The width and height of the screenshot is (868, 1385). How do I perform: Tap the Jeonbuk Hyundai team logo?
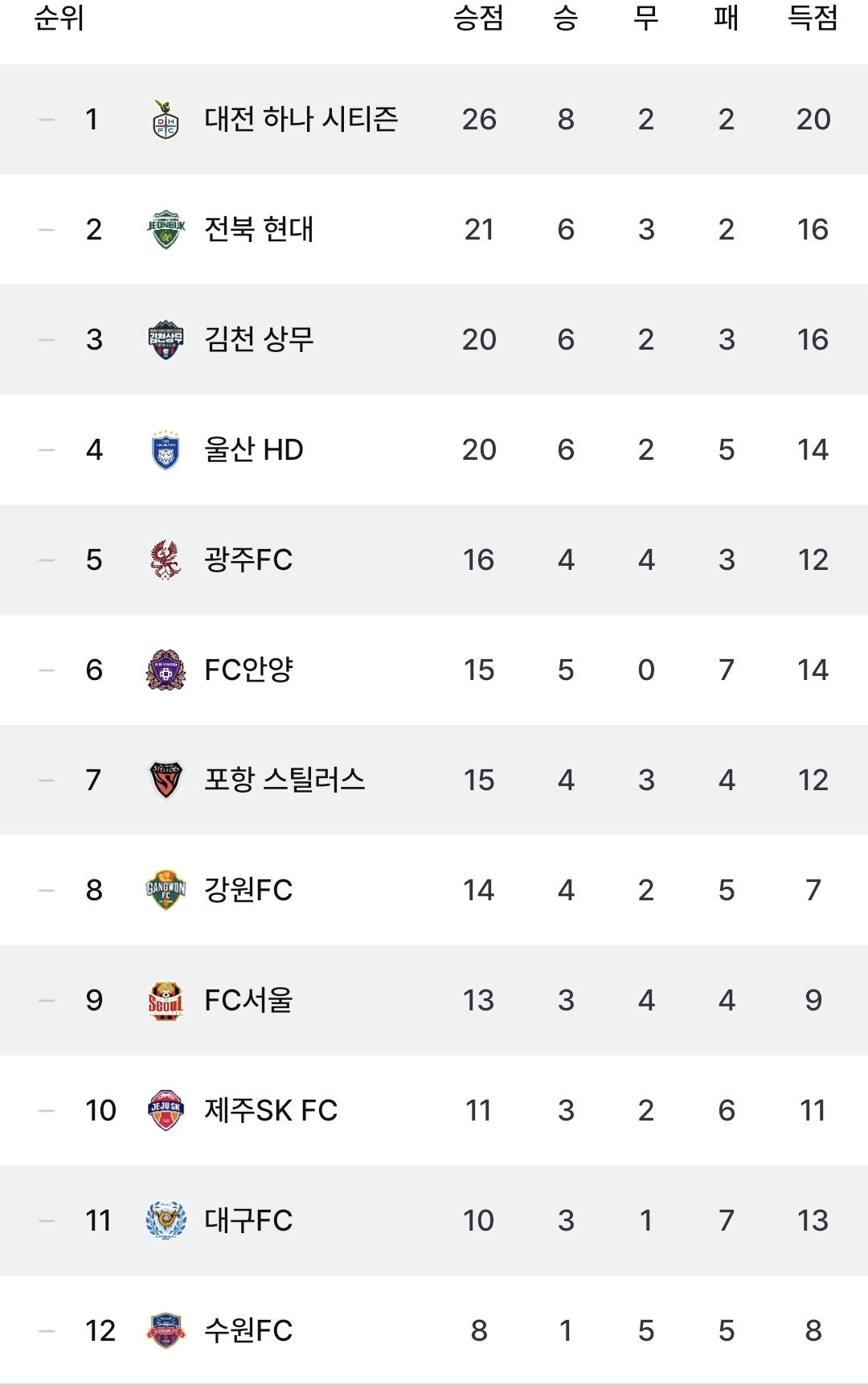pos(166,230)
